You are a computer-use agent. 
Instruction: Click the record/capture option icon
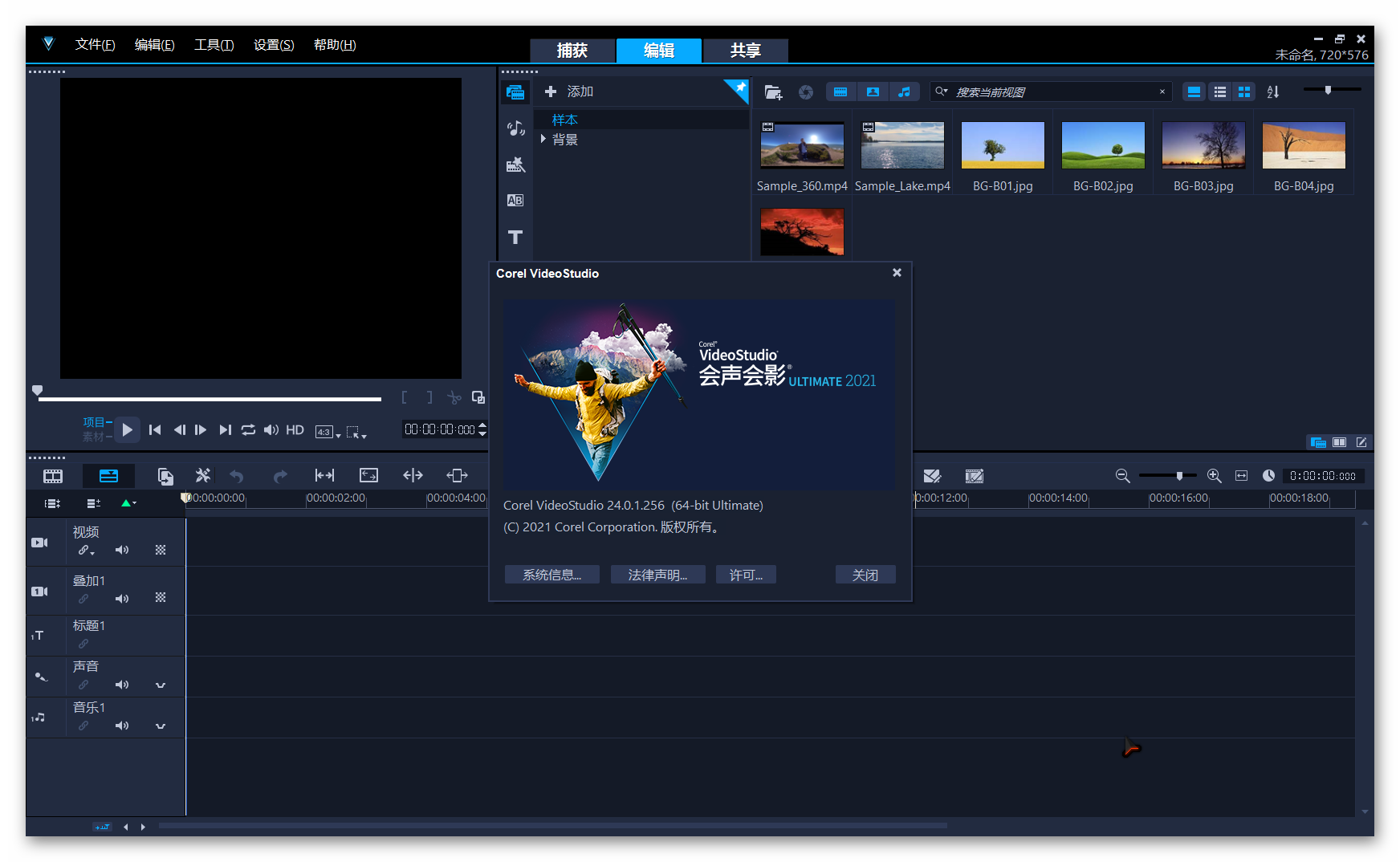806,92
